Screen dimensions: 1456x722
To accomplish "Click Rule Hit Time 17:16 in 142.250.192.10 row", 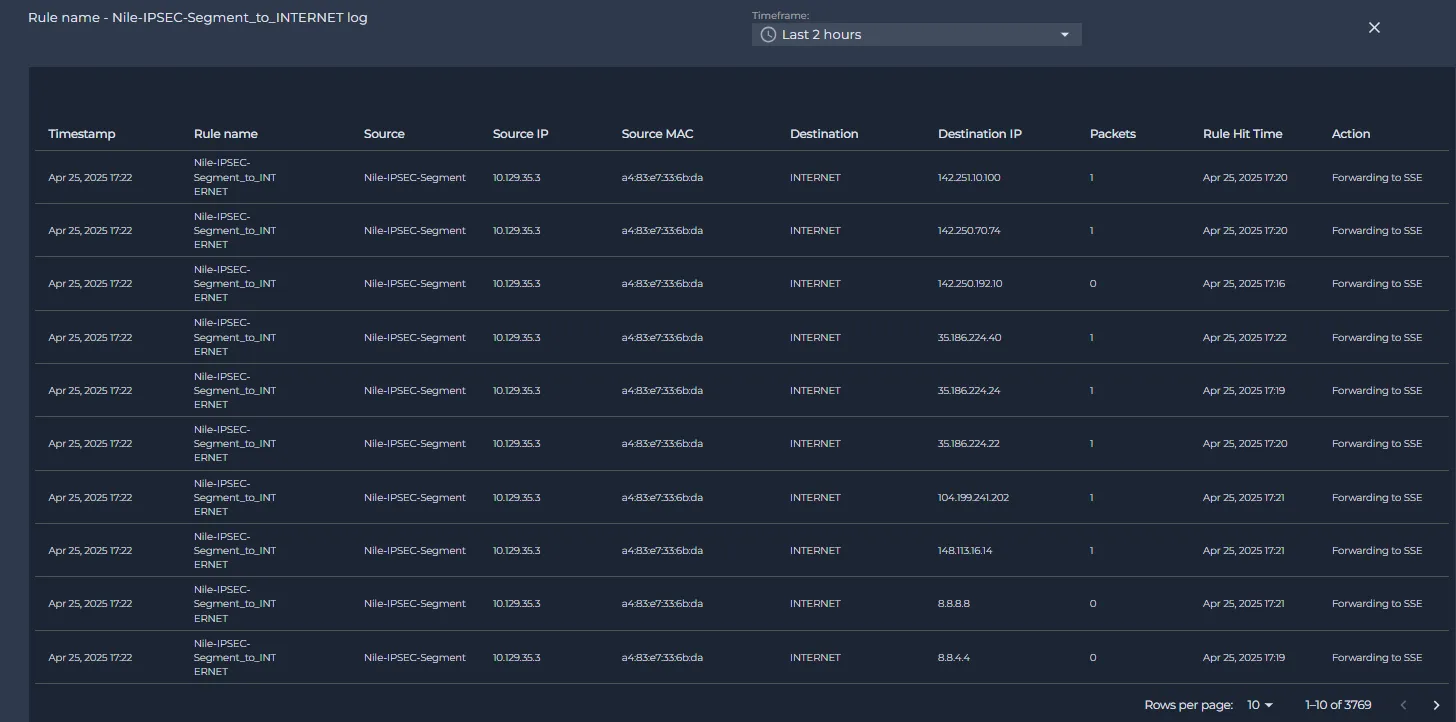I will [x=1244, y=284].
